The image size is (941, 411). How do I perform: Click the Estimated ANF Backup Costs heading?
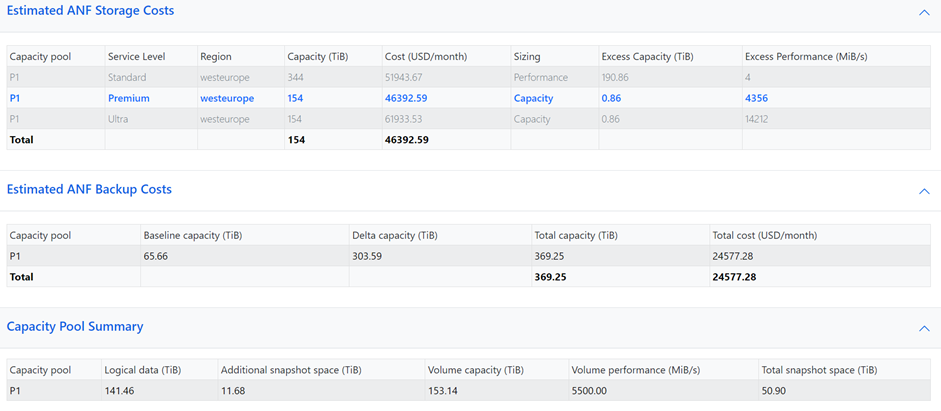click(89, 189)
